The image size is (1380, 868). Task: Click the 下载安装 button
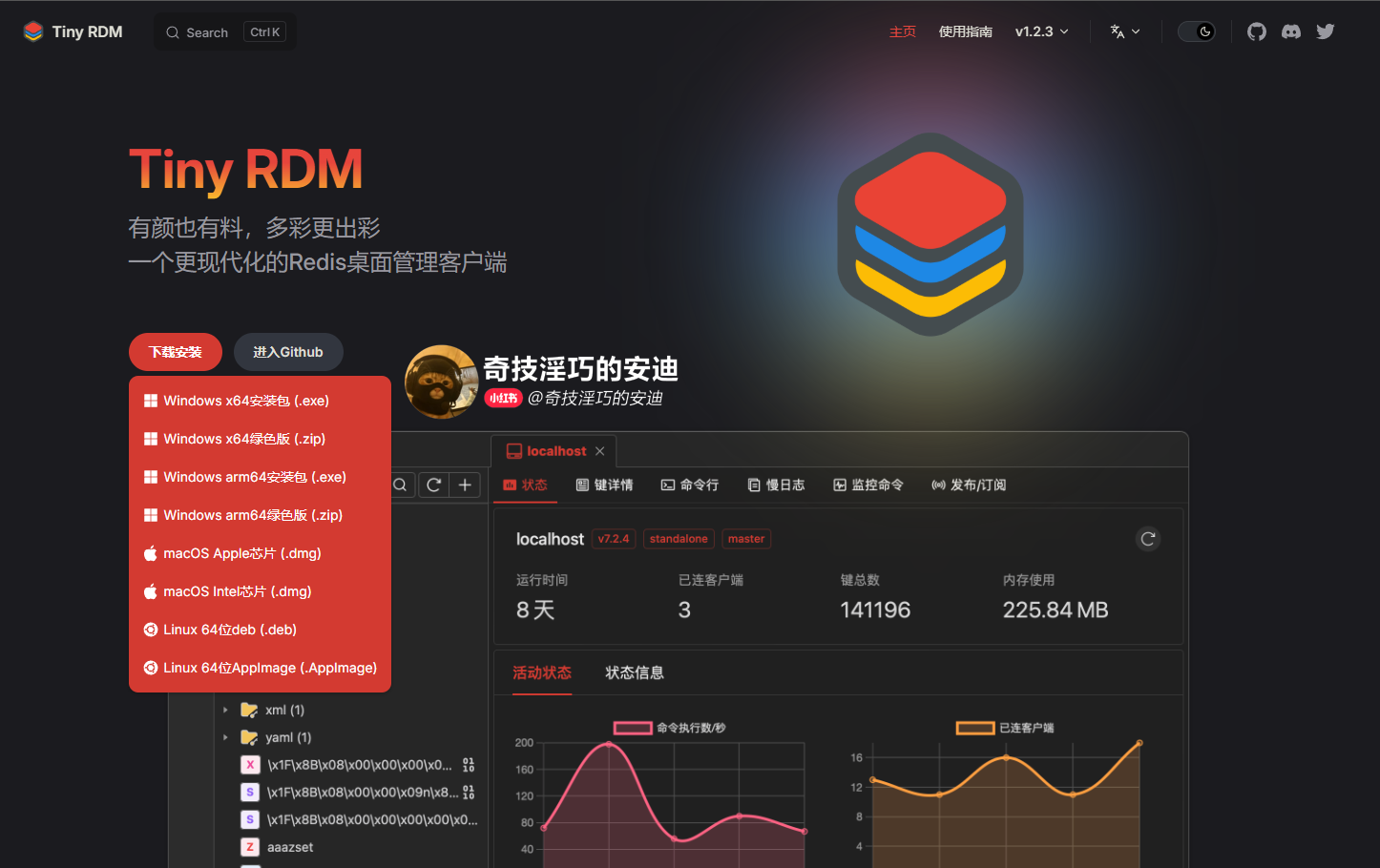[176, 352]
